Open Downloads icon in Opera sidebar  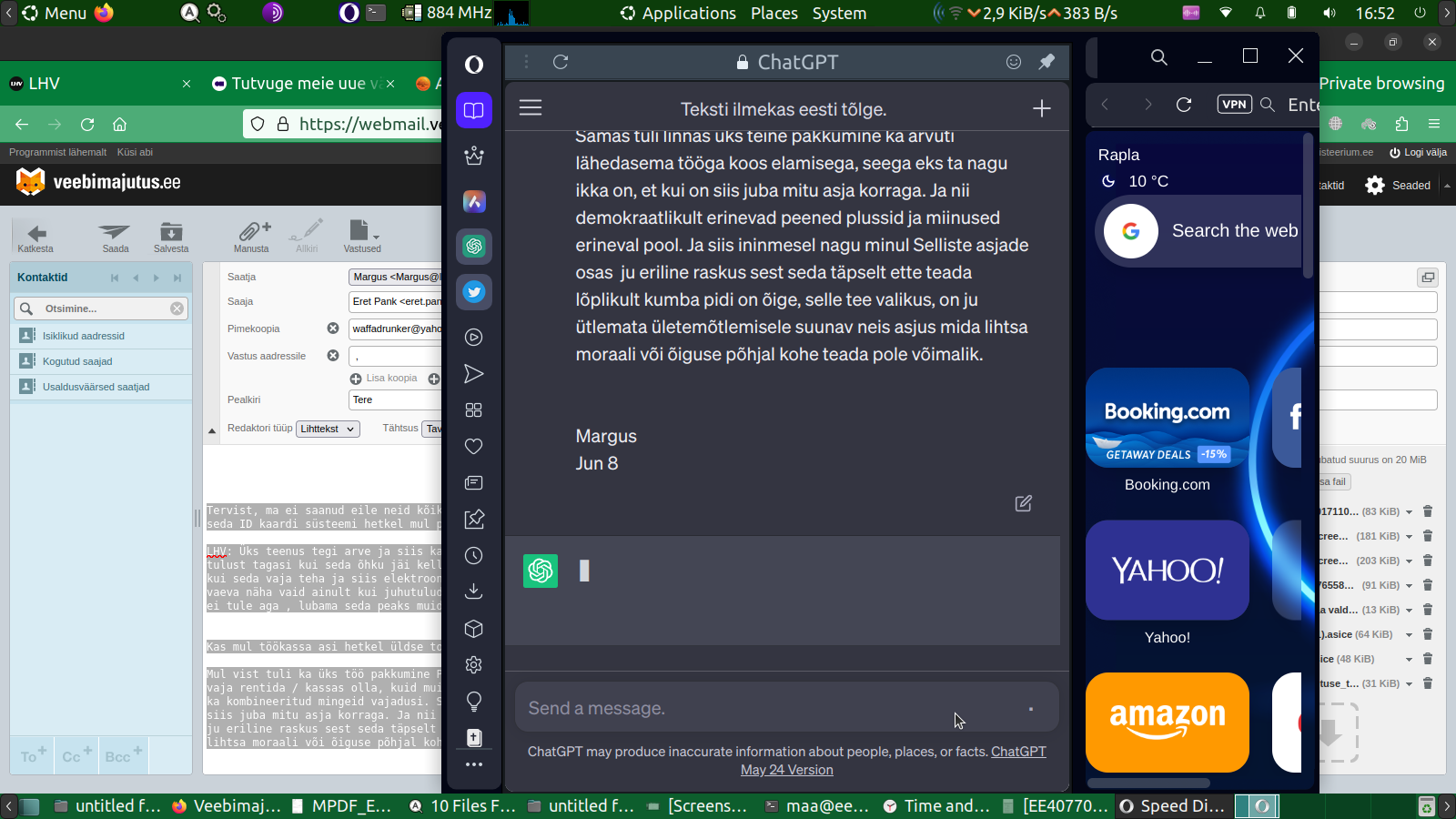pos(473,591)
